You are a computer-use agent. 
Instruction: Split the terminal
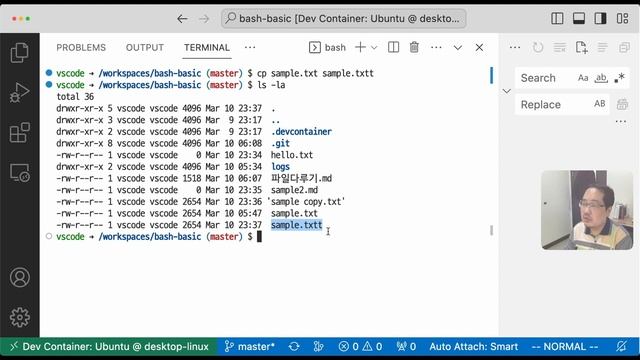pos(393,48)
